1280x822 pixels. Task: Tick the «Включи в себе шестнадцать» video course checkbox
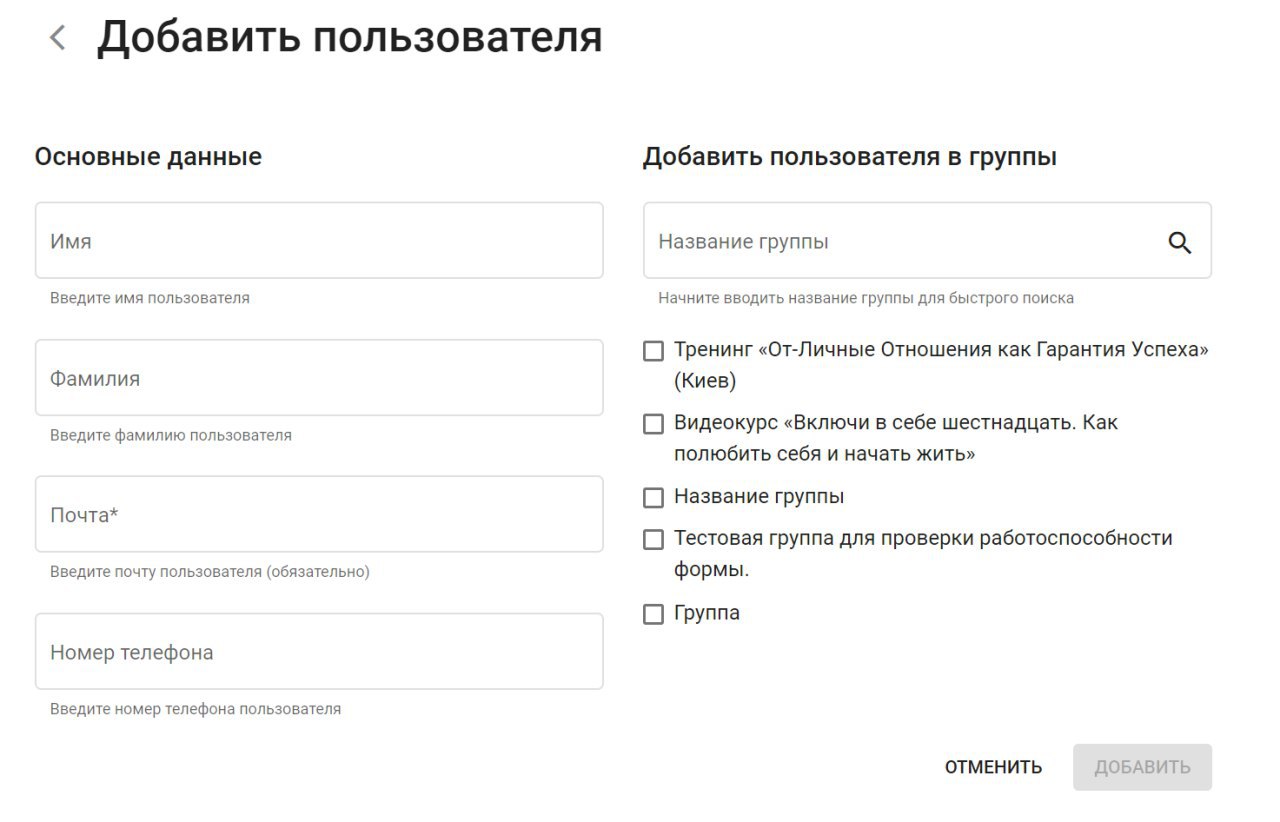pyautogui.click(x=653, y=424)
